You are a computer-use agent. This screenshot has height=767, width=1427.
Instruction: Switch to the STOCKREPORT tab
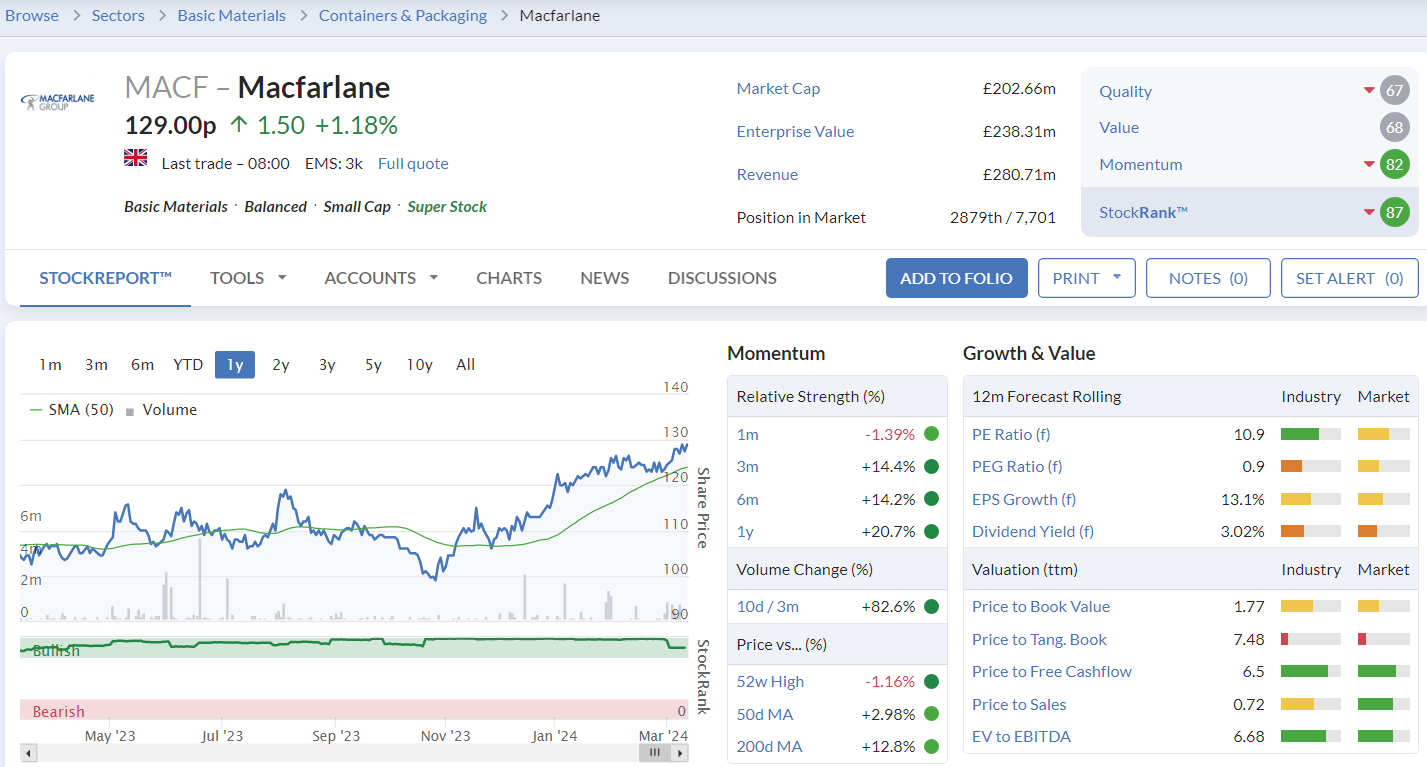pyautogui.click(x=106, y=278)
